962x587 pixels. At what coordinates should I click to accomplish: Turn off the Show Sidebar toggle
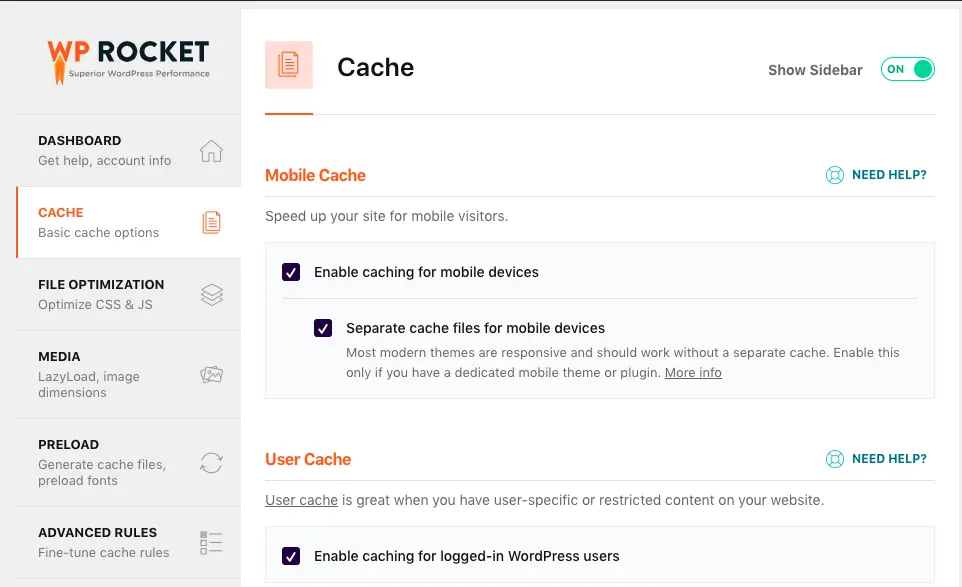[x=907, y=69]
